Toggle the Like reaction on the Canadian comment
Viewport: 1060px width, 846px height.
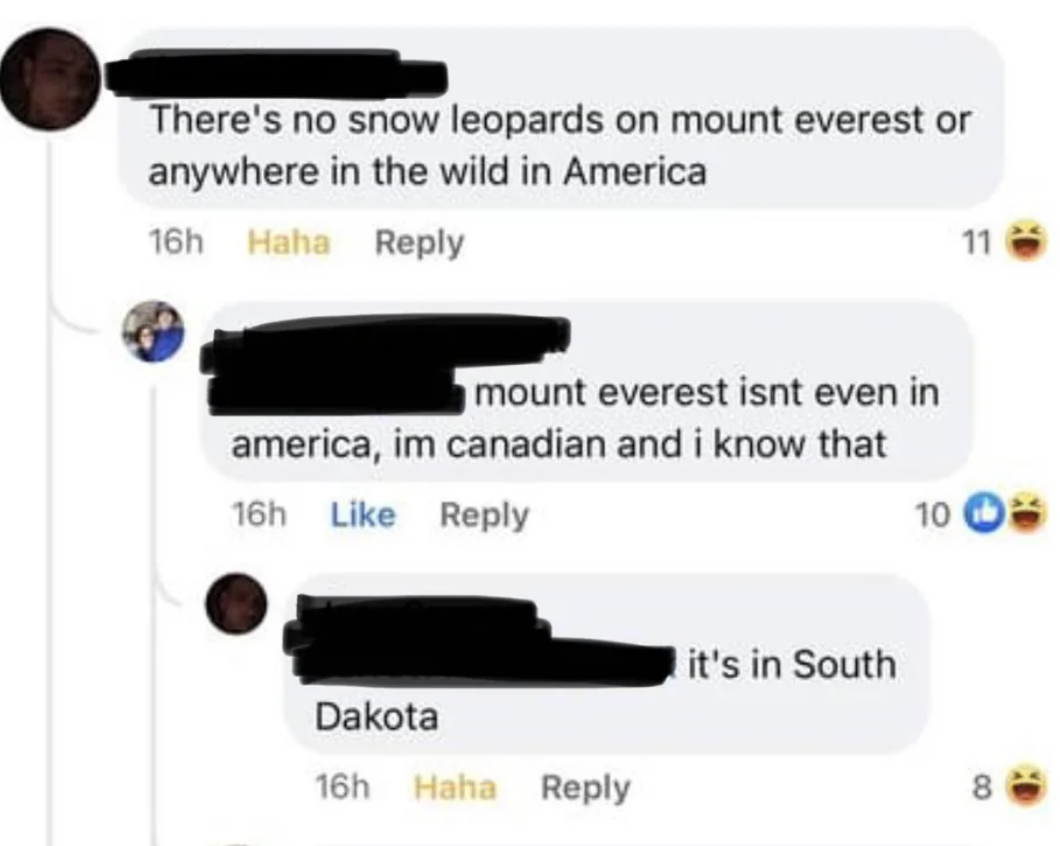pos(364,512)
